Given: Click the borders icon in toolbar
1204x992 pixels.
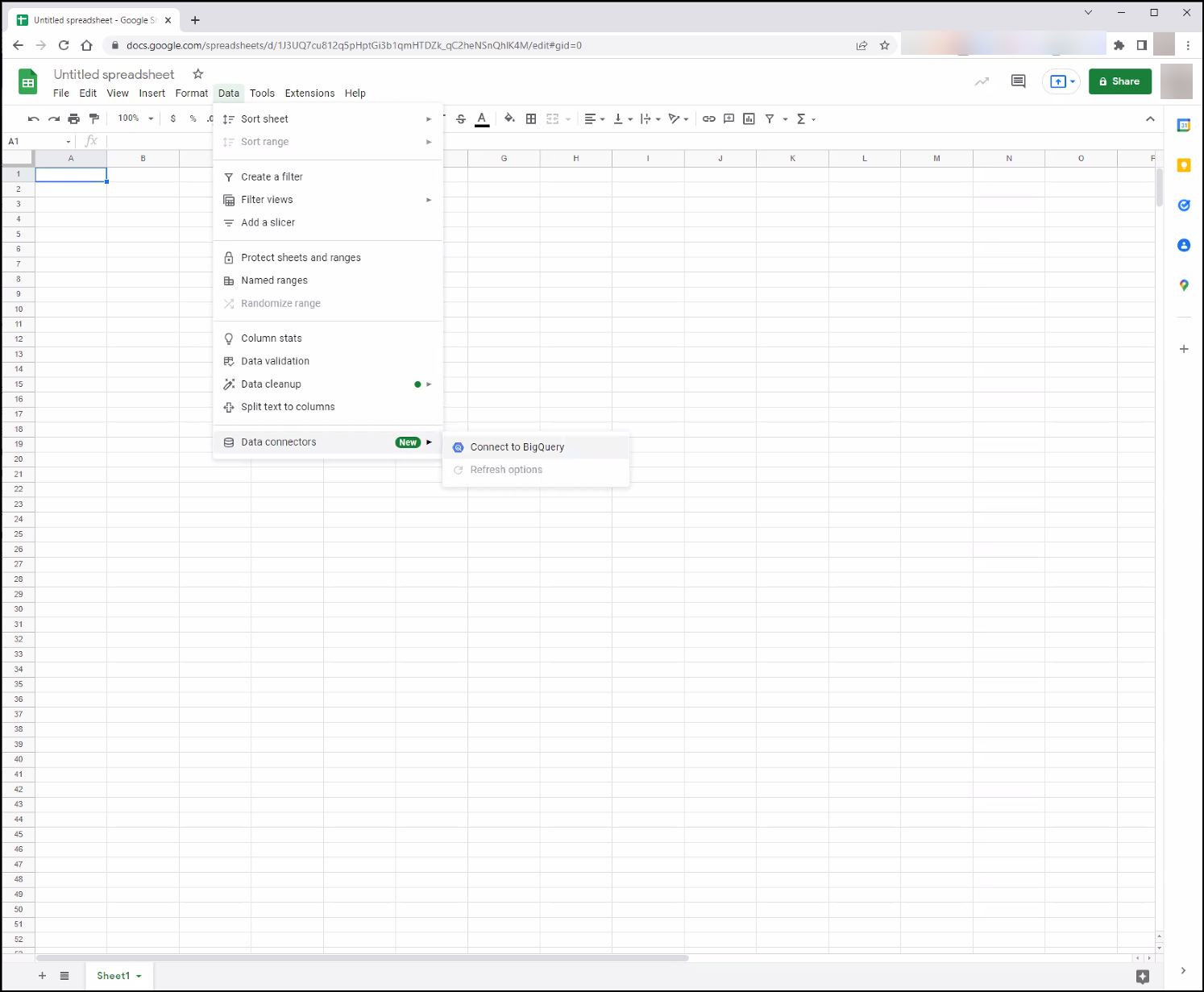Looking at the screenshot, I should [x=531, y=118].
